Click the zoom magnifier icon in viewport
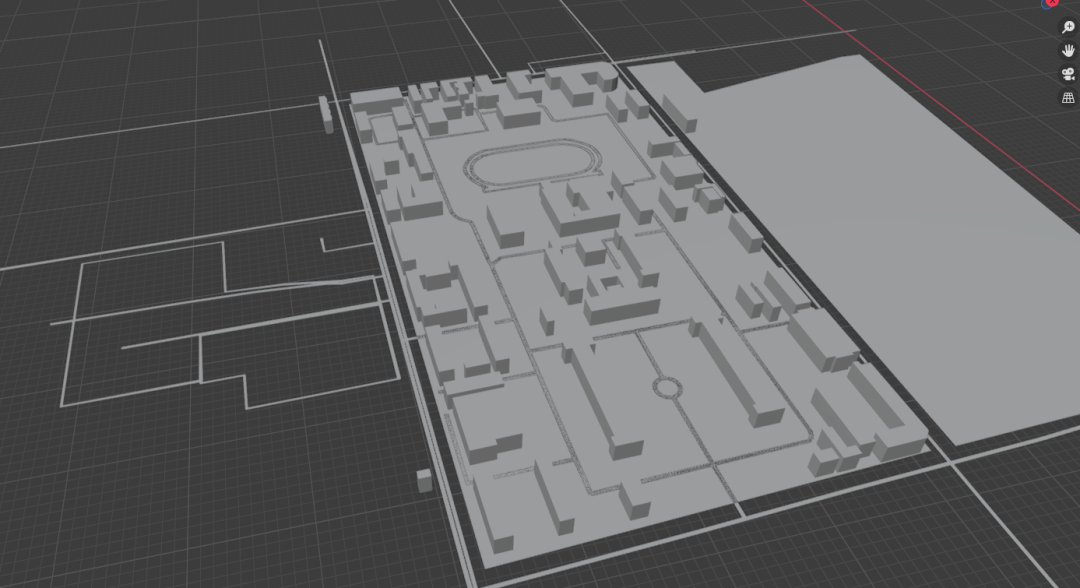 tap(1068, 28)
